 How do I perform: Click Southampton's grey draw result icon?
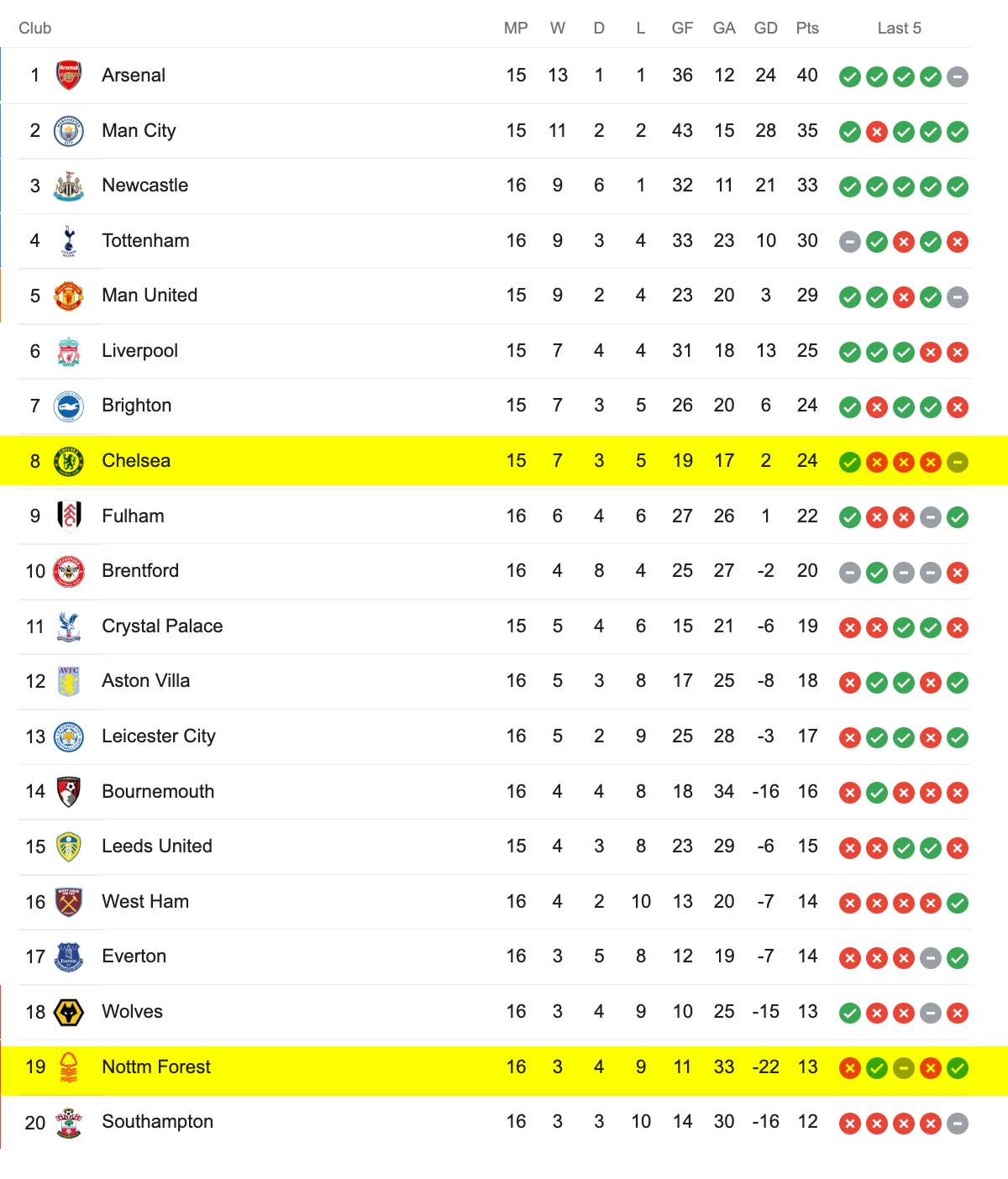(958, 1124)
